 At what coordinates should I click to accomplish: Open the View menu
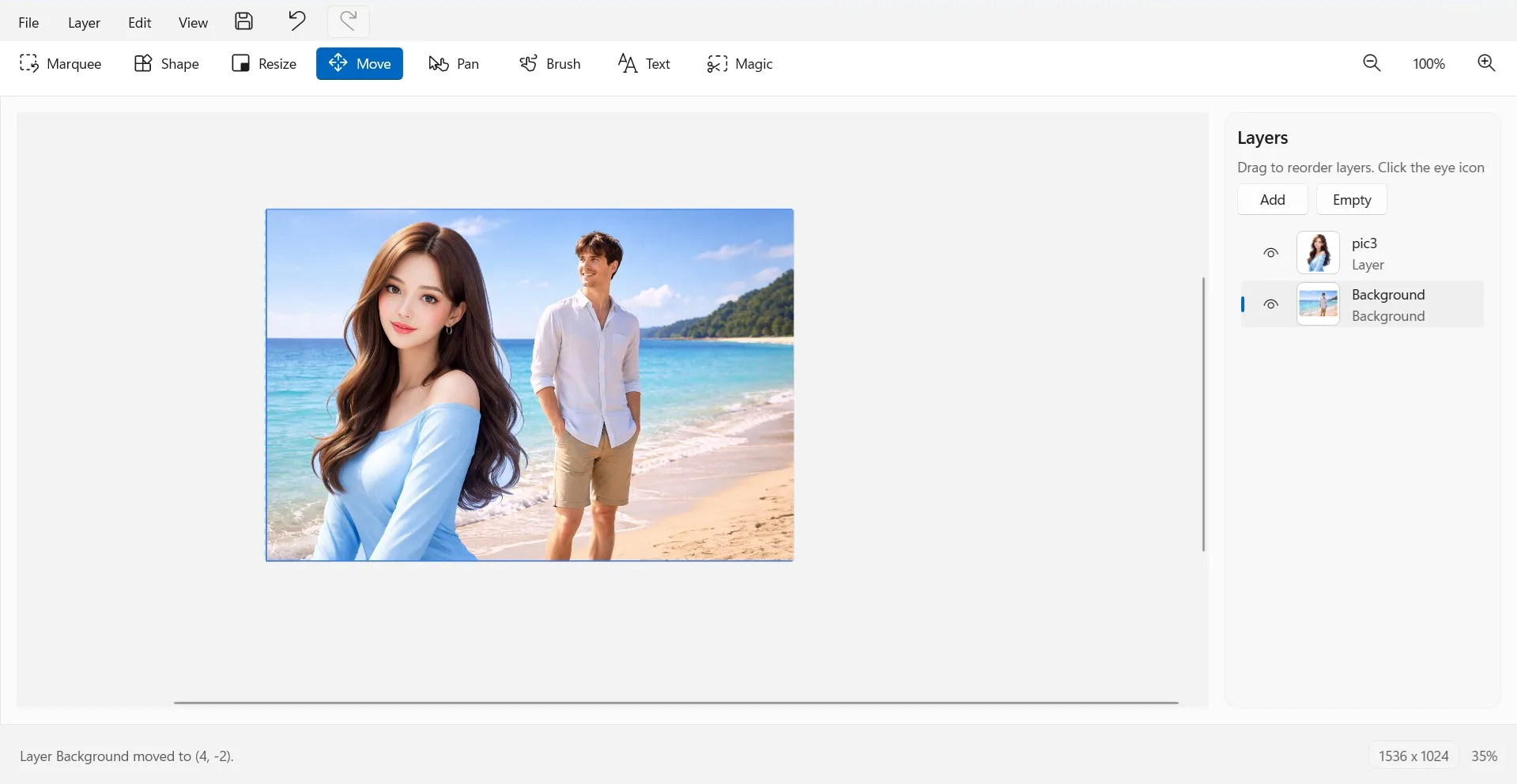coord(193,23)
